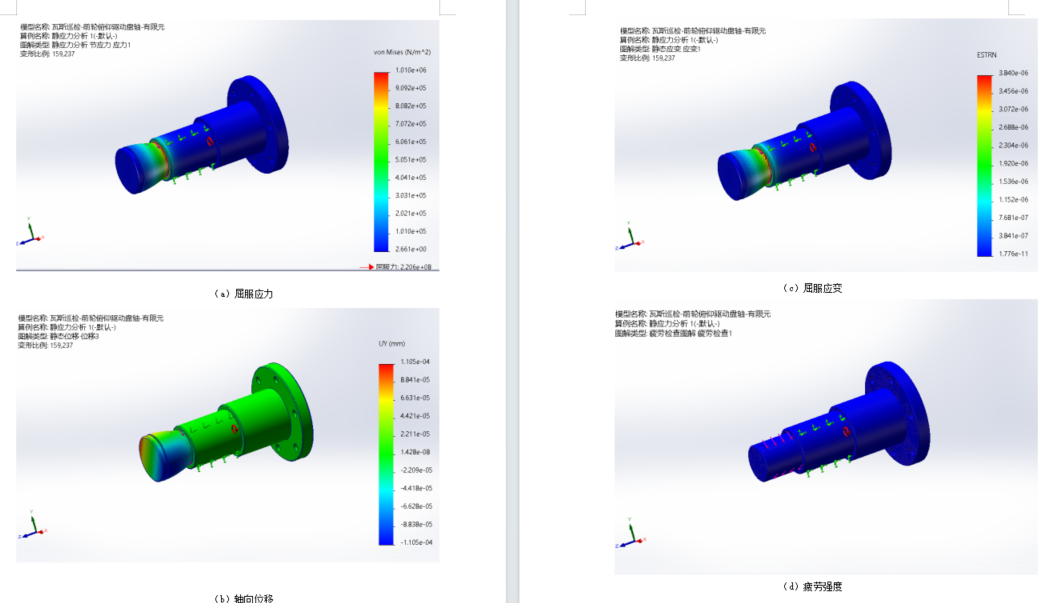The height and width of the screenshot is (603, 1058).
Task: Click legend value "-6.628e-05"
Action: click(416, 506)
